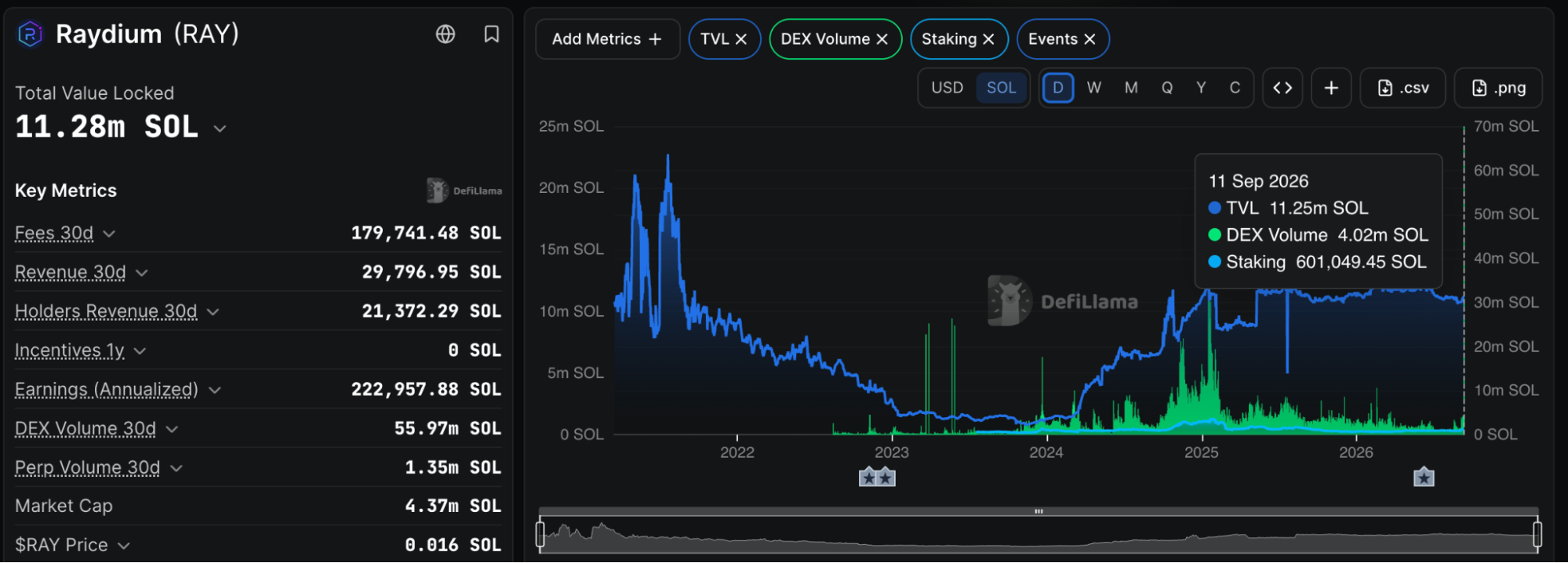Select the yearly Y interval
The image size is (1568, 563).
click(1201, 88)
